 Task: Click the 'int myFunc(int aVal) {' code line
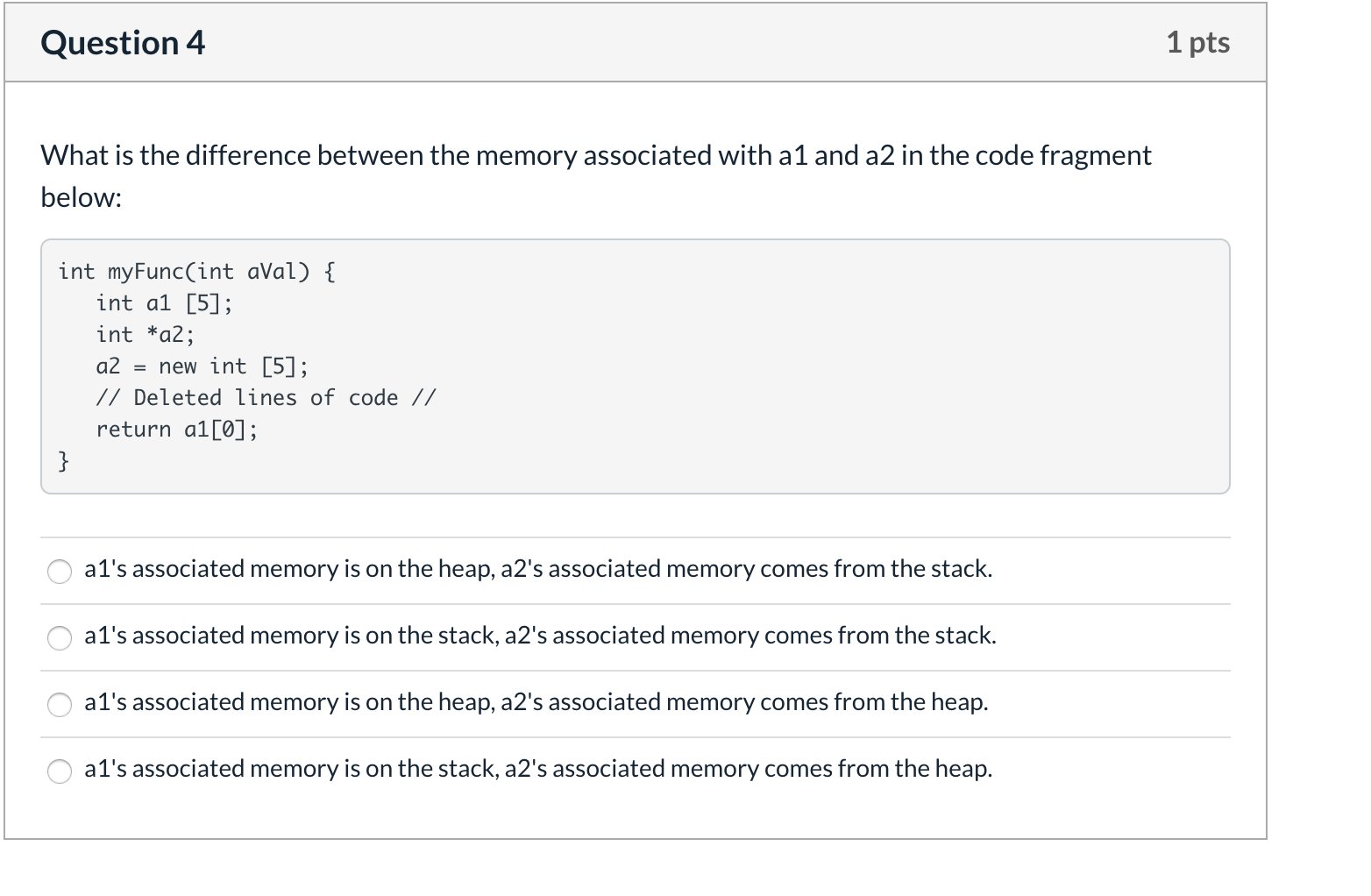click(x=196, y=272)
